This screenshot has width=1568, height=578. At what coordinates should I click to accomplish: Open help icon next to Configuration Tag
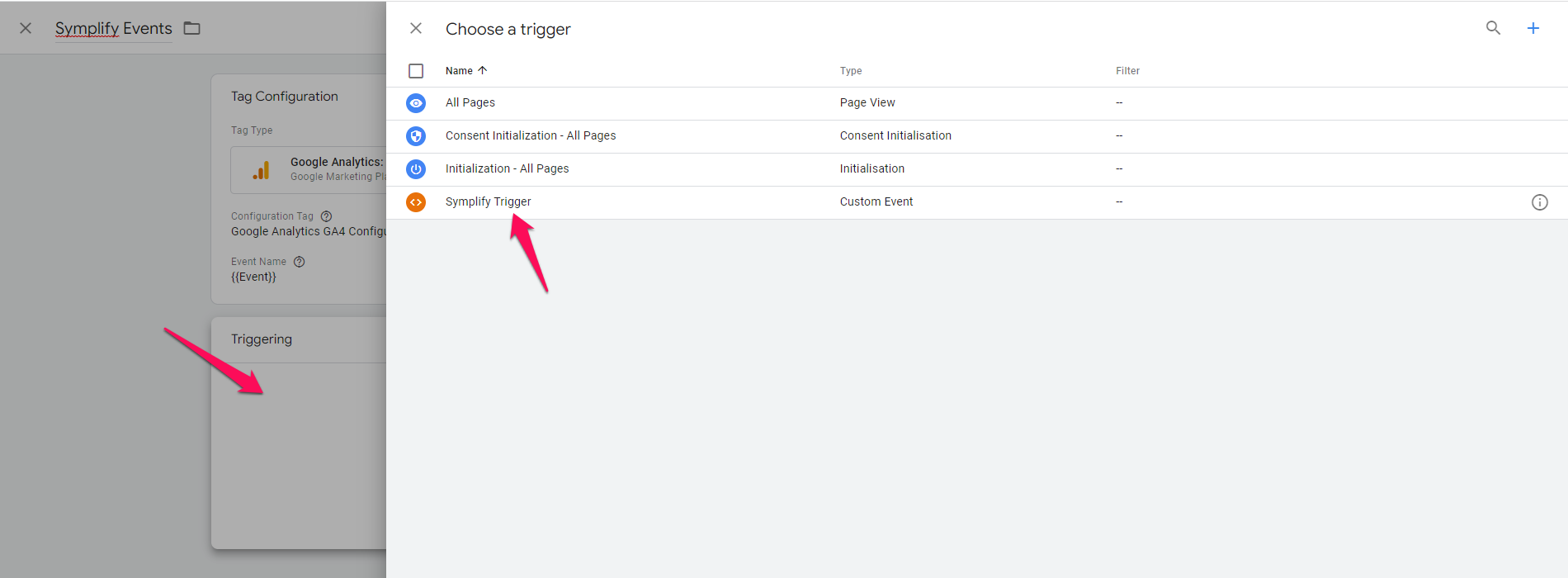point(326,216)
